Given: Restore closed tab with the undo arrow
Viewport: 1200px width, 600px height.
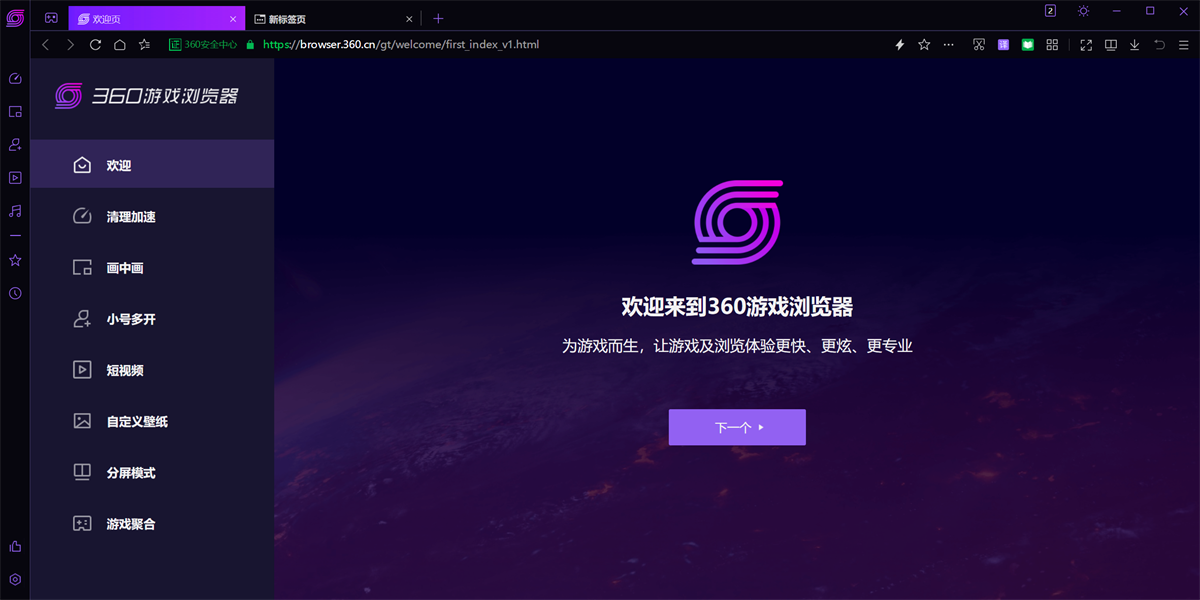Looking at the screenshot, I should [x=1157, y=44].
